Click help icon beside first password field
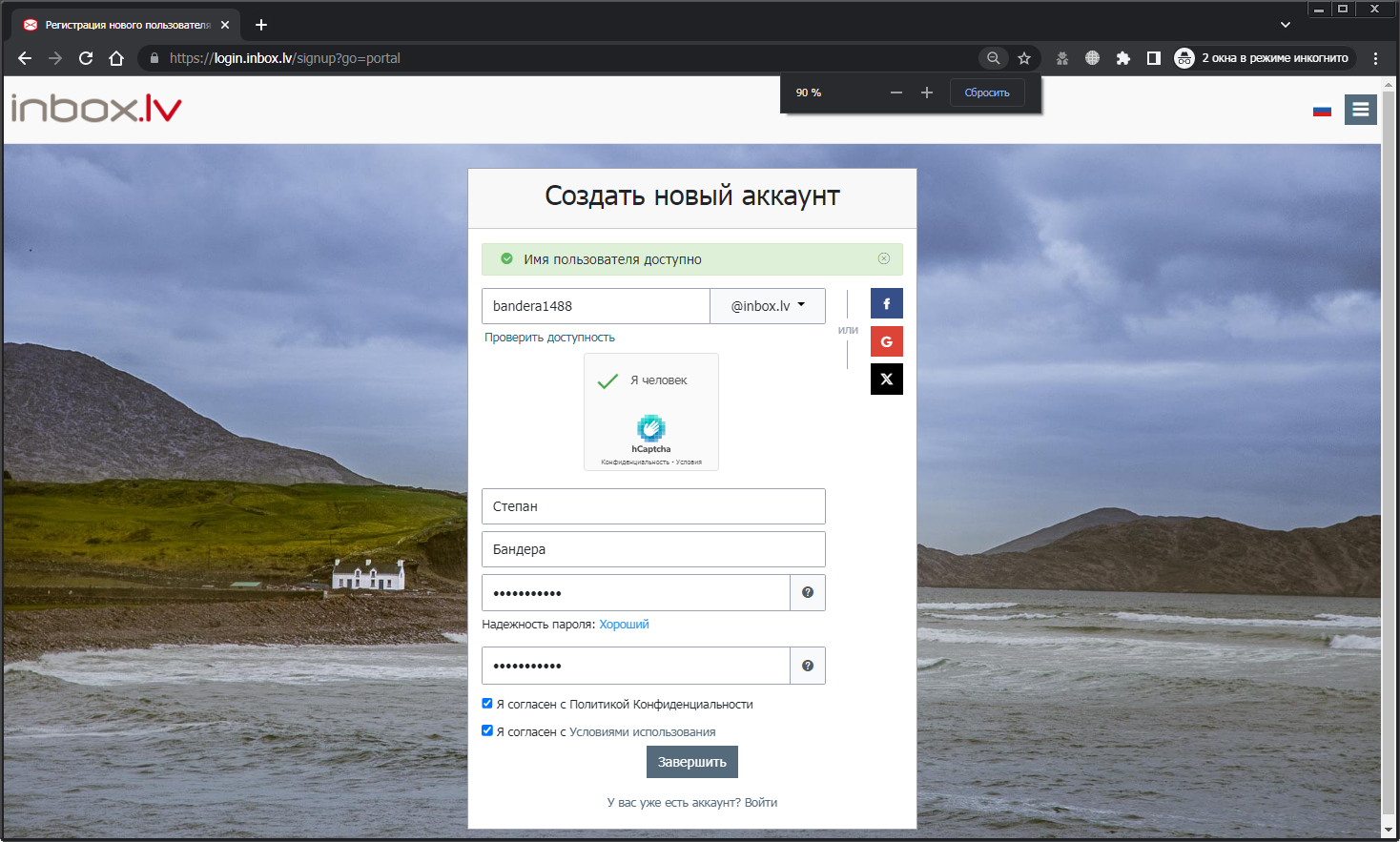Image resolution: width=1400 pixels, height=842 pixels. (x=808, y=592)
